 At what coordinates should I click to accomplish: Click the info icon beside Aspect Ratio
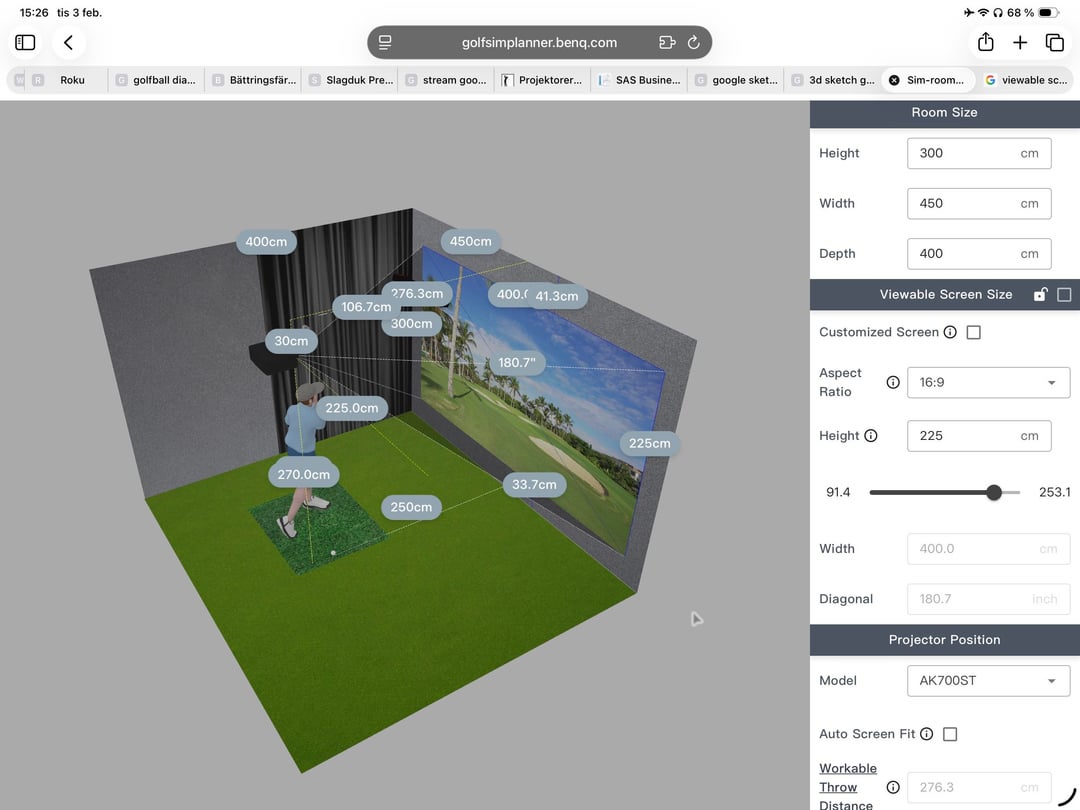click(x=893, y=382)
